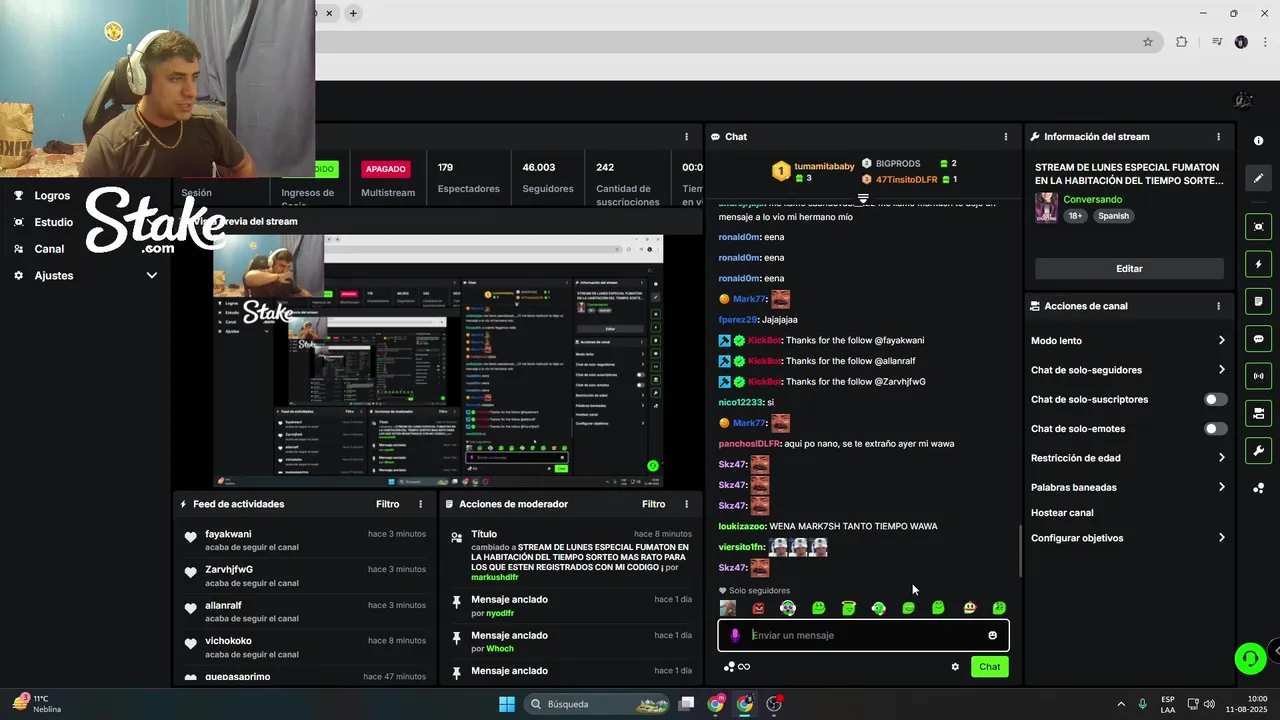
Task: Click the document note sidebar icon
Action: click(x=1258, y=301)
